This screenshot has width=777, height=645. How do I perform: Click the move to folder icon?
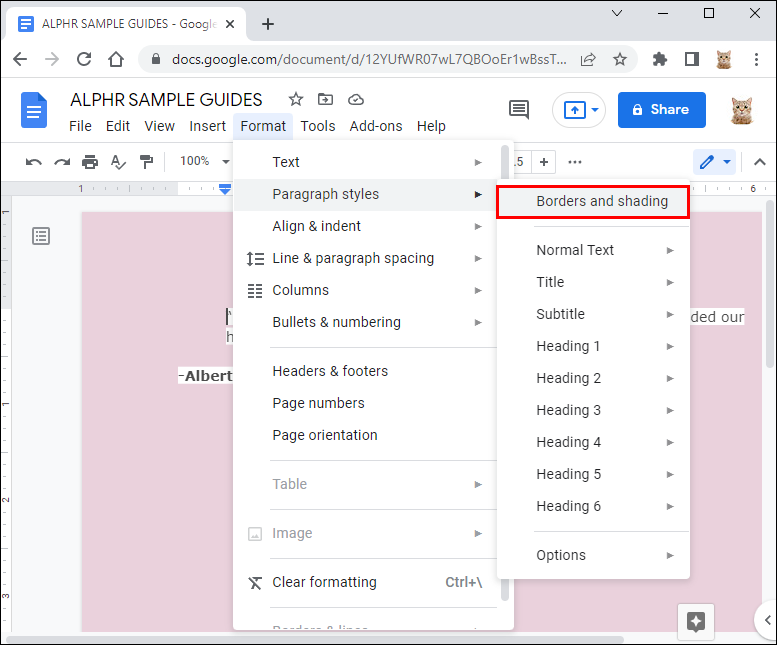[x=326, y=100]
